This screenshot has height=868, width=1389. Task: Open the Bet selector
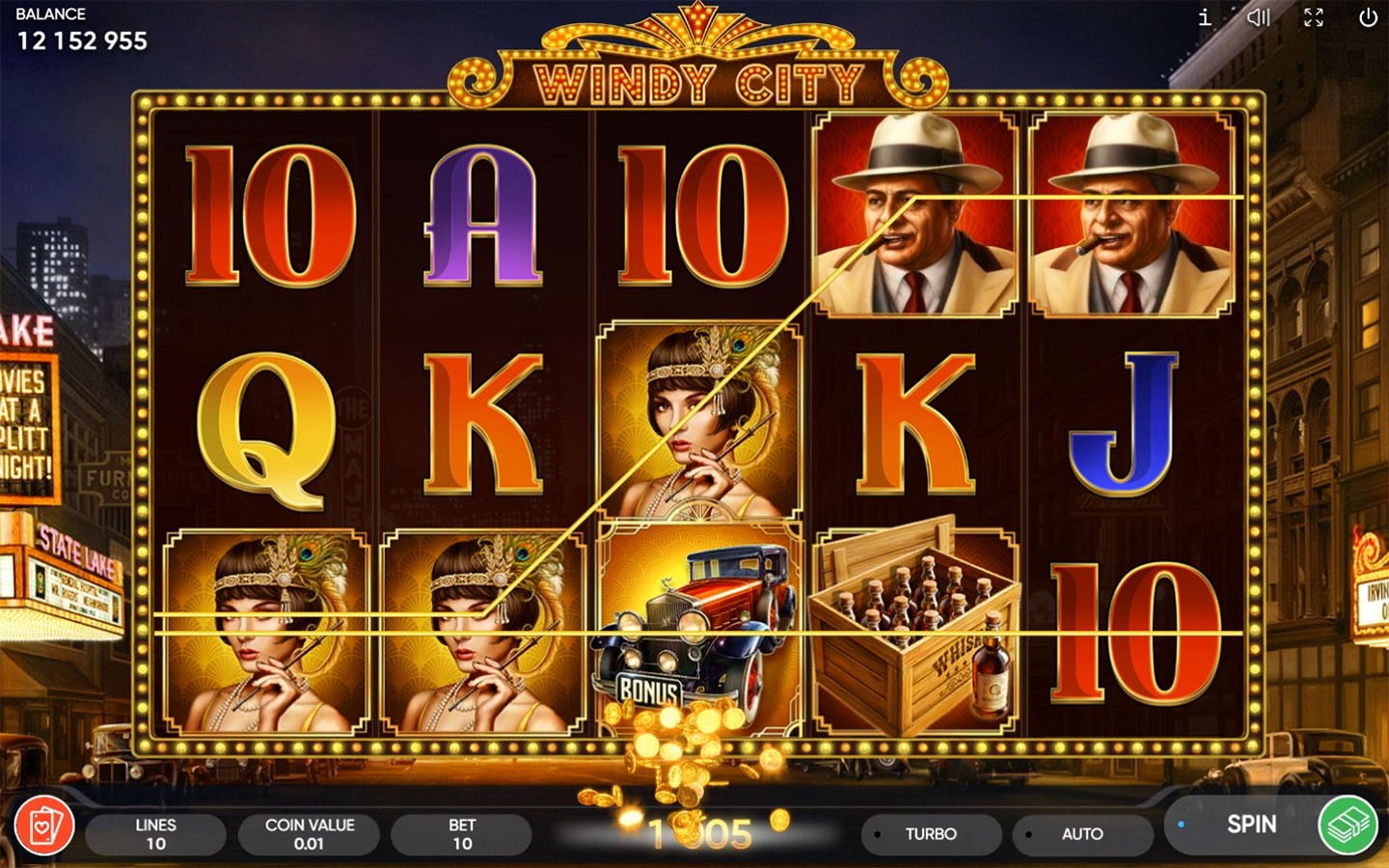point(462,834)
